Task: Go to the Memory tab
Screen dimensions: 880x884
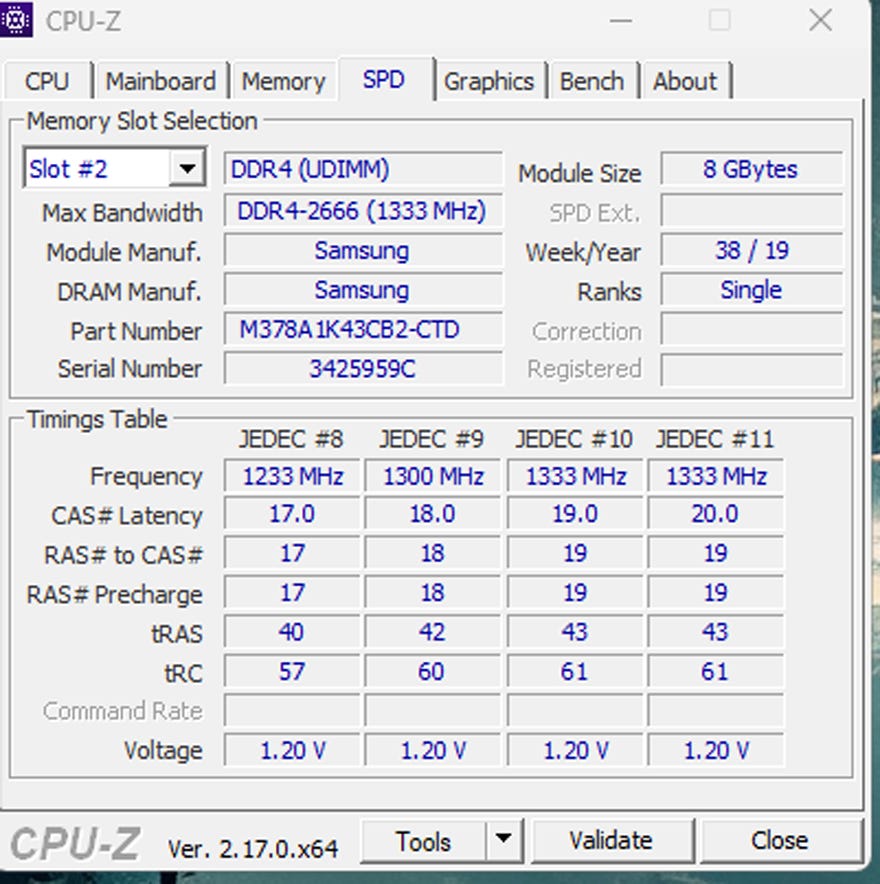Action: (284, 81)
